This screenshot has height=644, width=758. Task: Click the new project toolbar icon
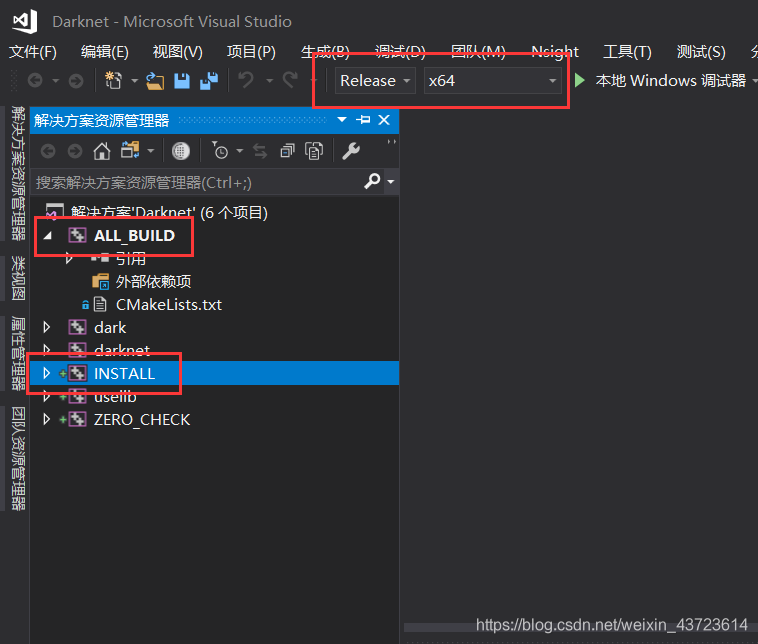coord(114,80)
